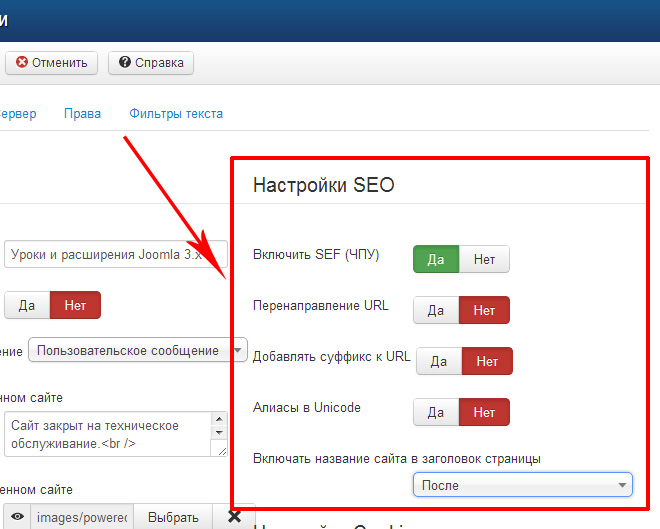Turn on Добавлять суффикс к URL with Да
660x529 pixels.
coord(439,361)
